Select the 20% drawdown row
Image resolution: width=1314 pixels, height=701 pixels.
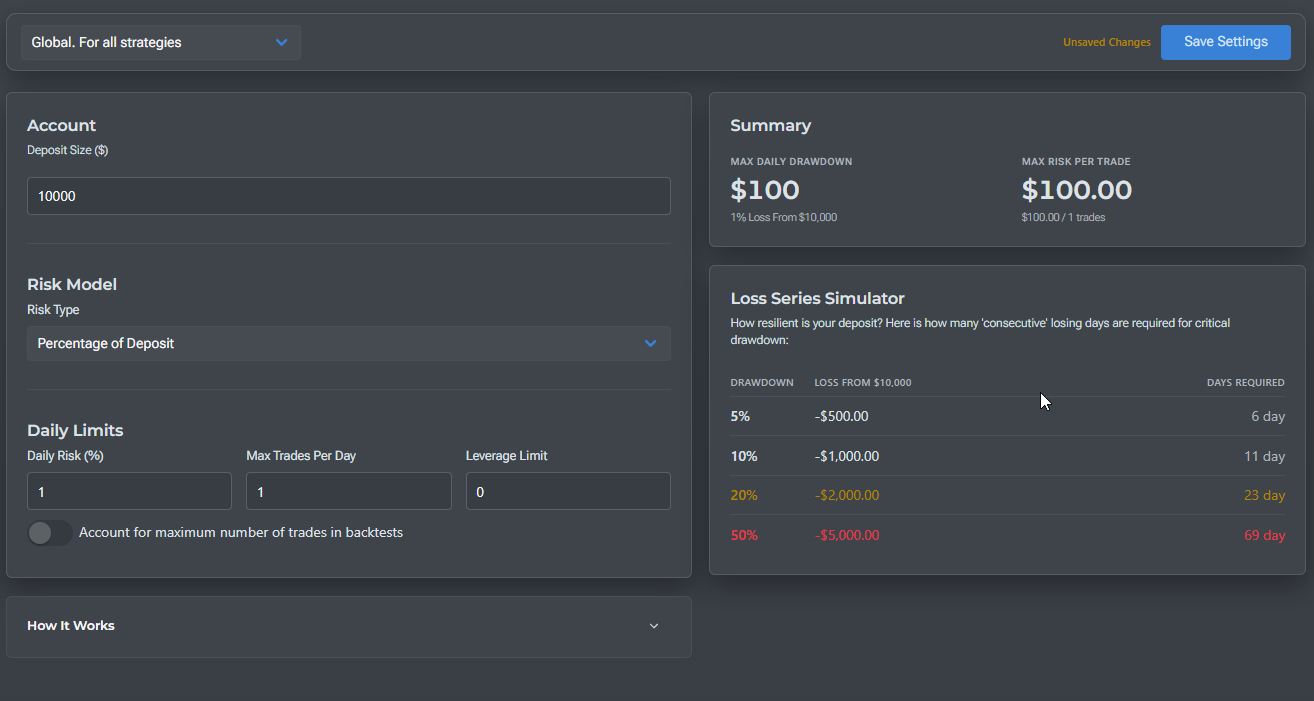(1007, 495)
